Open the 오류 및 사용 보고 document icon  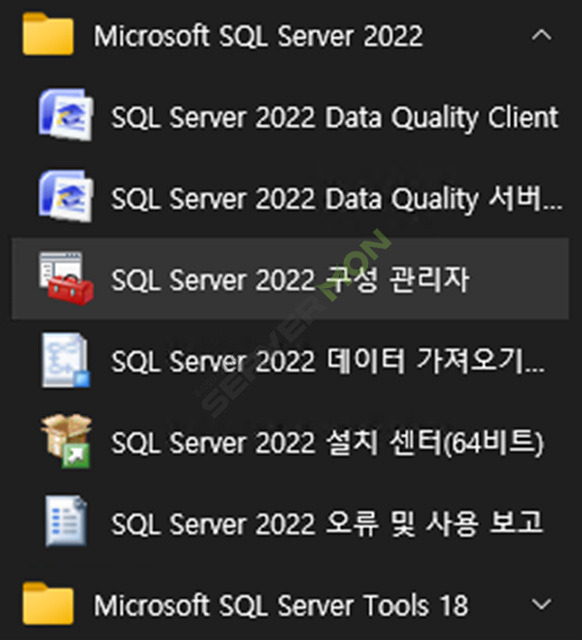66,521
